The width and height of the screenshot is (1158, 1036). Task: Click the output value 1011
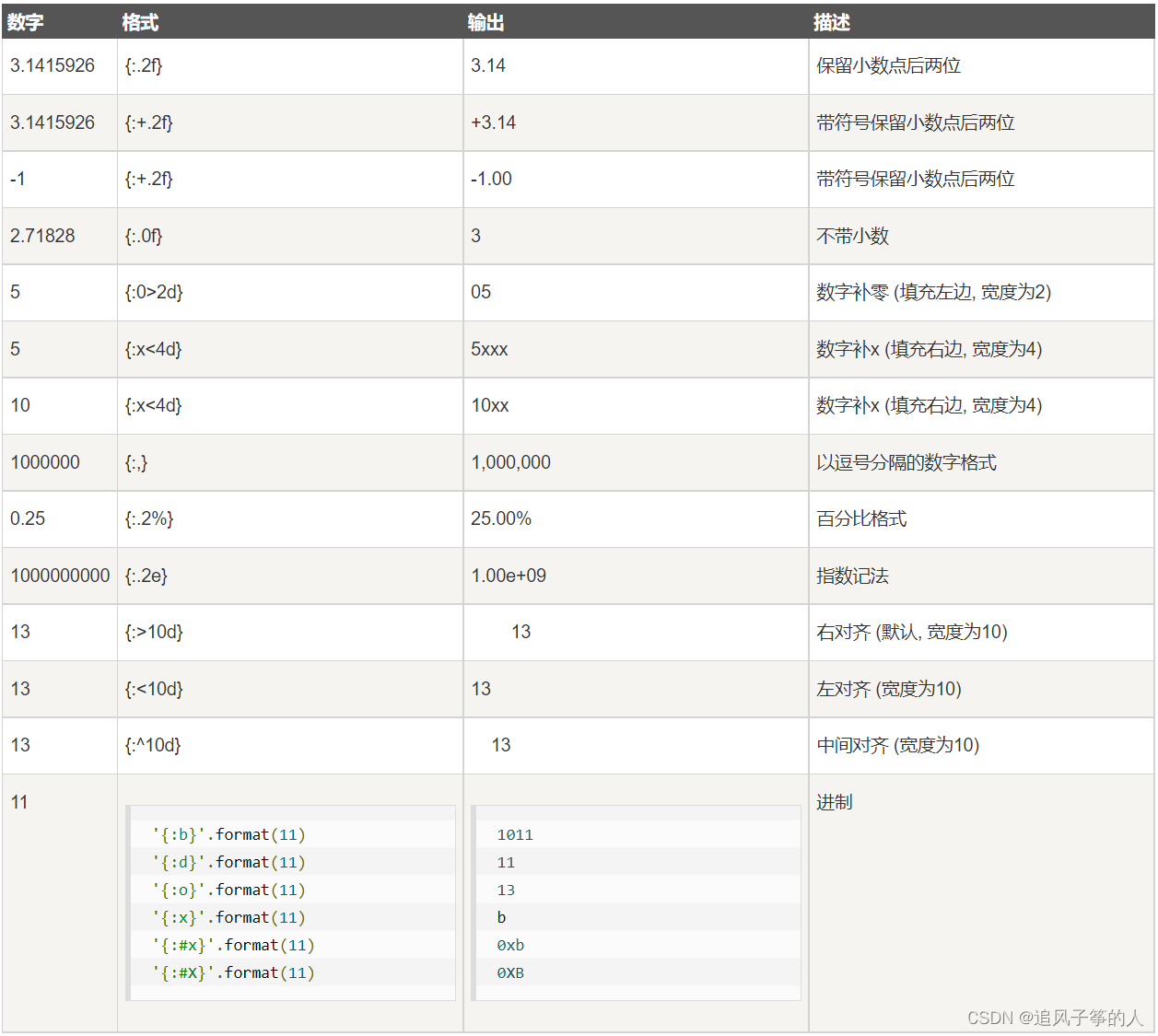click(515, 834)
